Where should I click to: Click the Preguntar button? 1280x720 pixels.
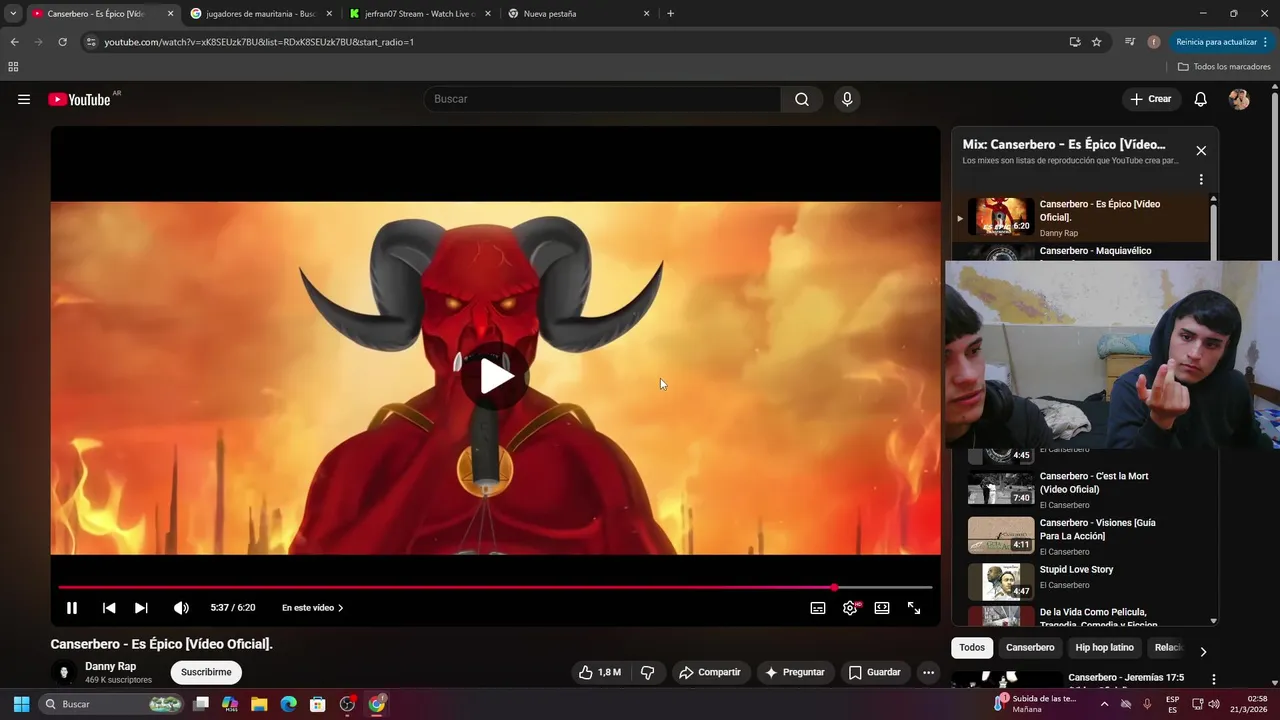pyautogui.click(x=795, y=672)
